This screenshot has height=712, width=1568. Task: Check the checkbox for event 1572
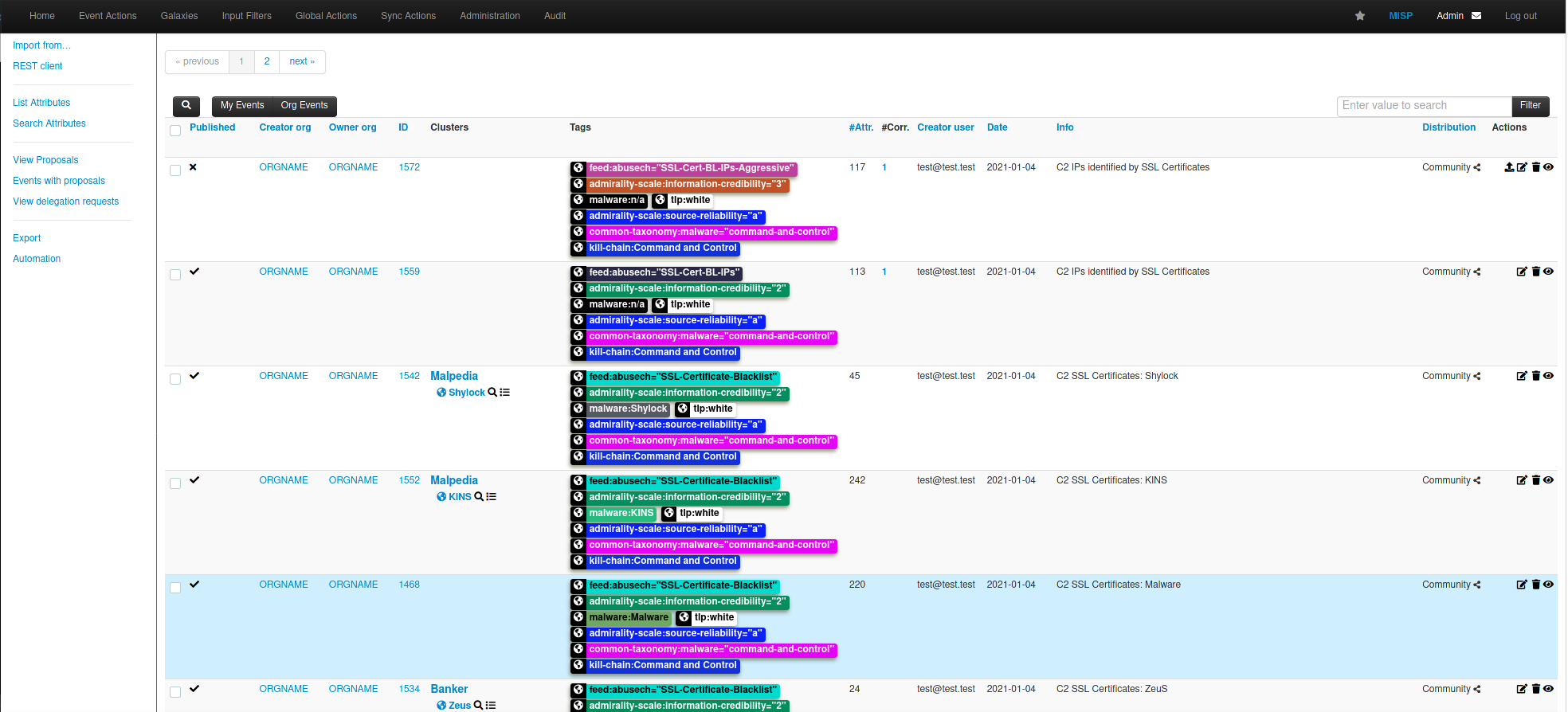(175, 170)
